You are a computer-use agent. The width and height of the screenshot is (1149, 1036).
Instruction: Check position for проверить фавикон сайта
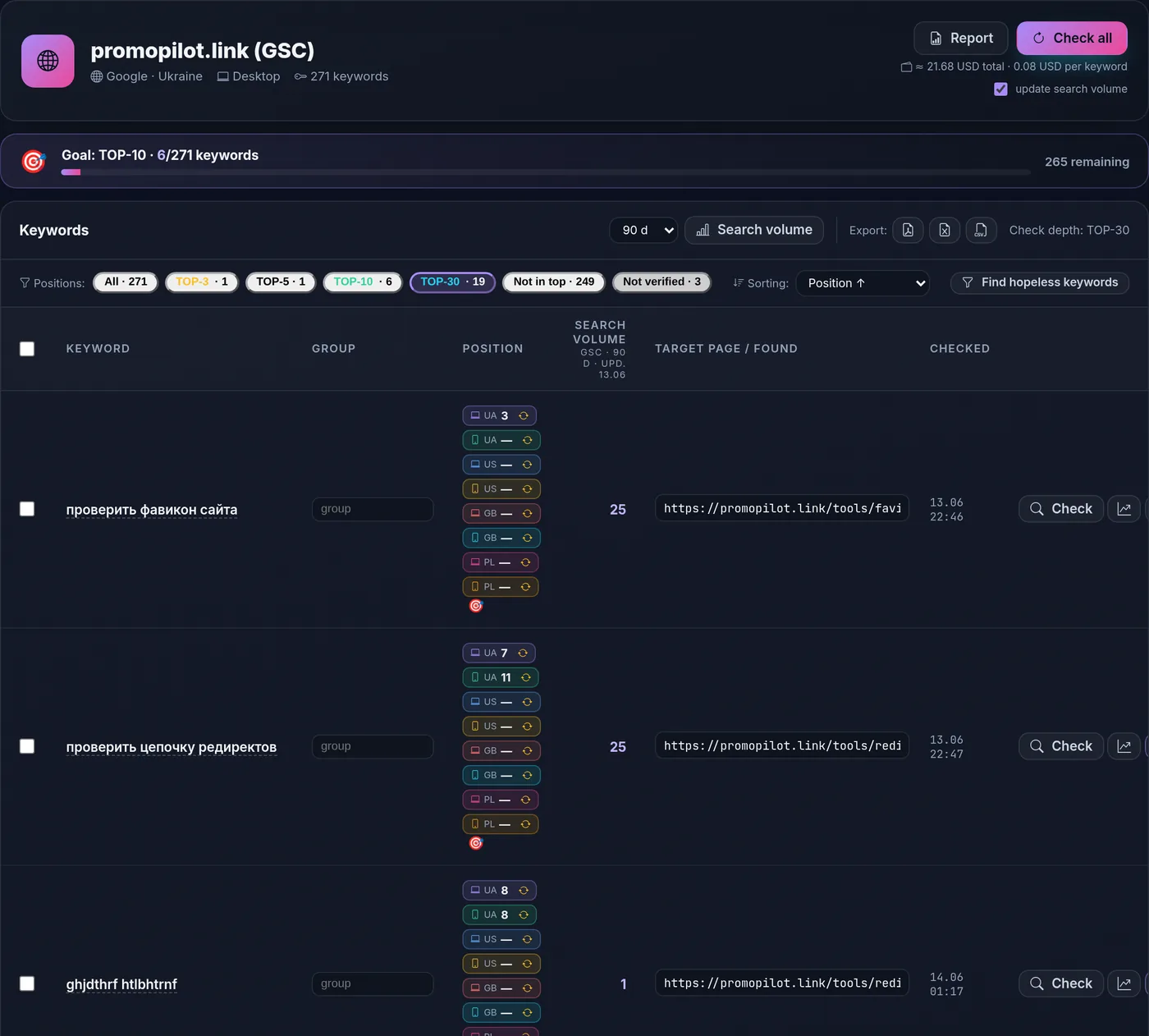coord(1061,509)
